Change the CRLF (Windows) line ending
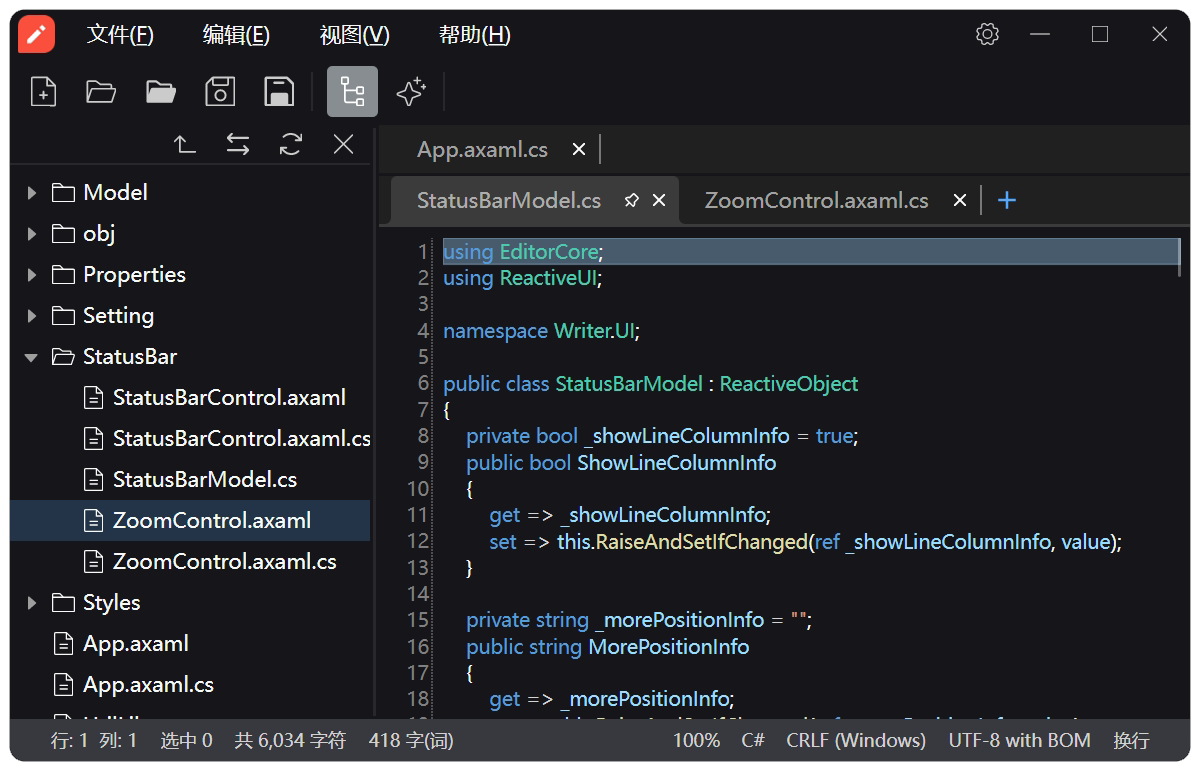1200x771 pixels. tap(856, 741)
